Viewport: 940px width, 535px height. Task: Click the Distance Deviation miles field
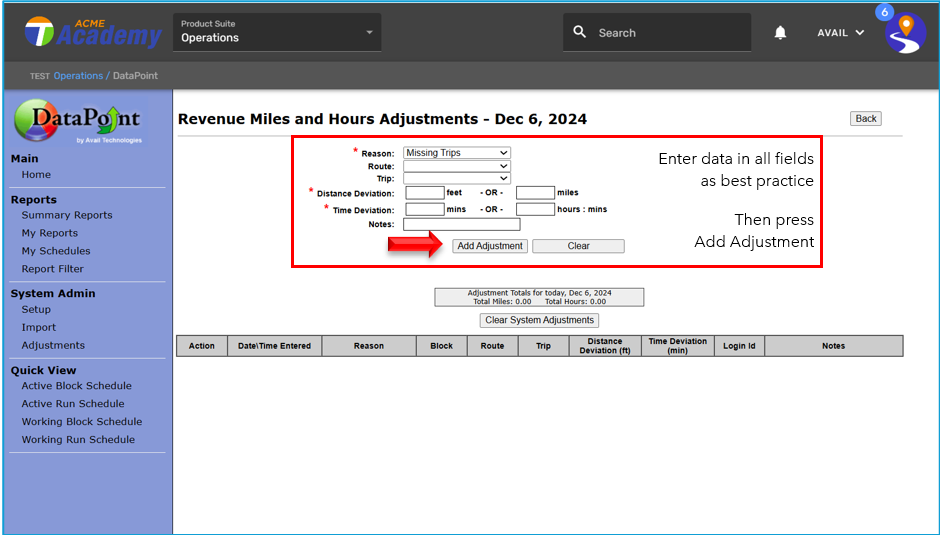click(x=535, y=193)
